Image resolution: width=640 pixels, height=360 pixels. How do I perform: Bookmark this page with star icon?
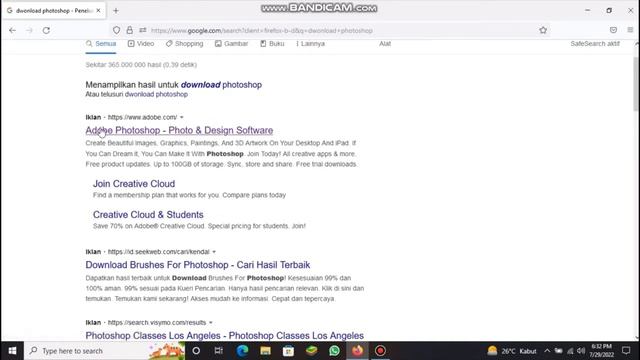click(x=543, y=30)
